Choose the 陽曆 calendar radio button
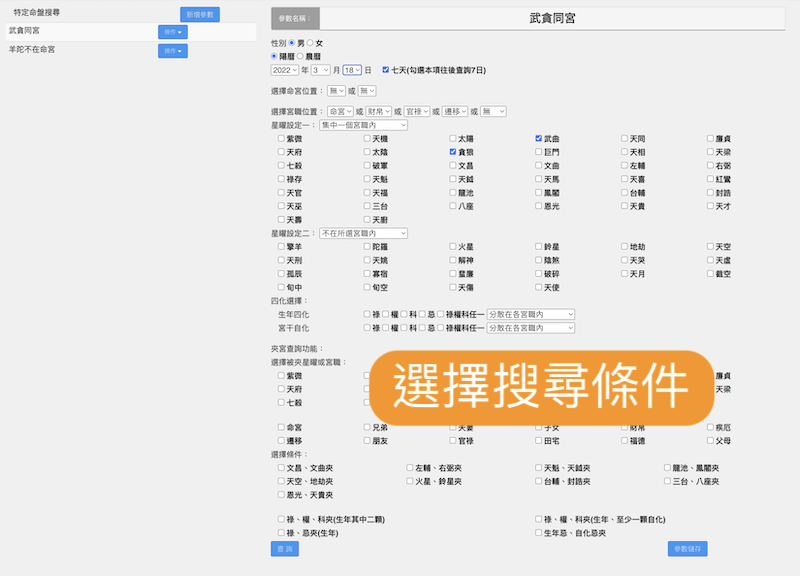 click(x=274, y=56)
